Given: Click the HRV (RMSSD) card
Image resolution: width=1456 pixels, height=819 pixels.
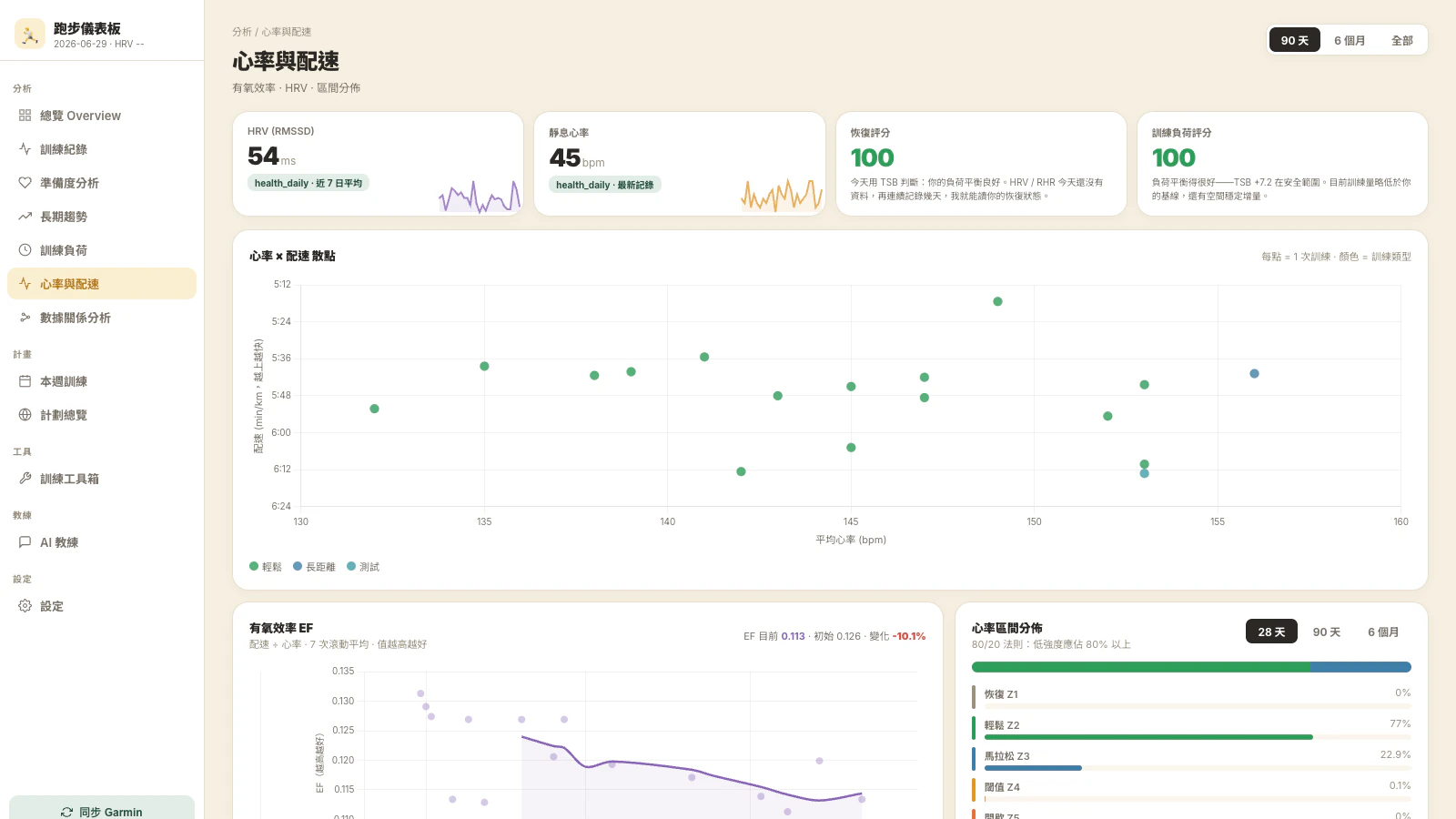Looking at the screenshot, I should [378, 164].
